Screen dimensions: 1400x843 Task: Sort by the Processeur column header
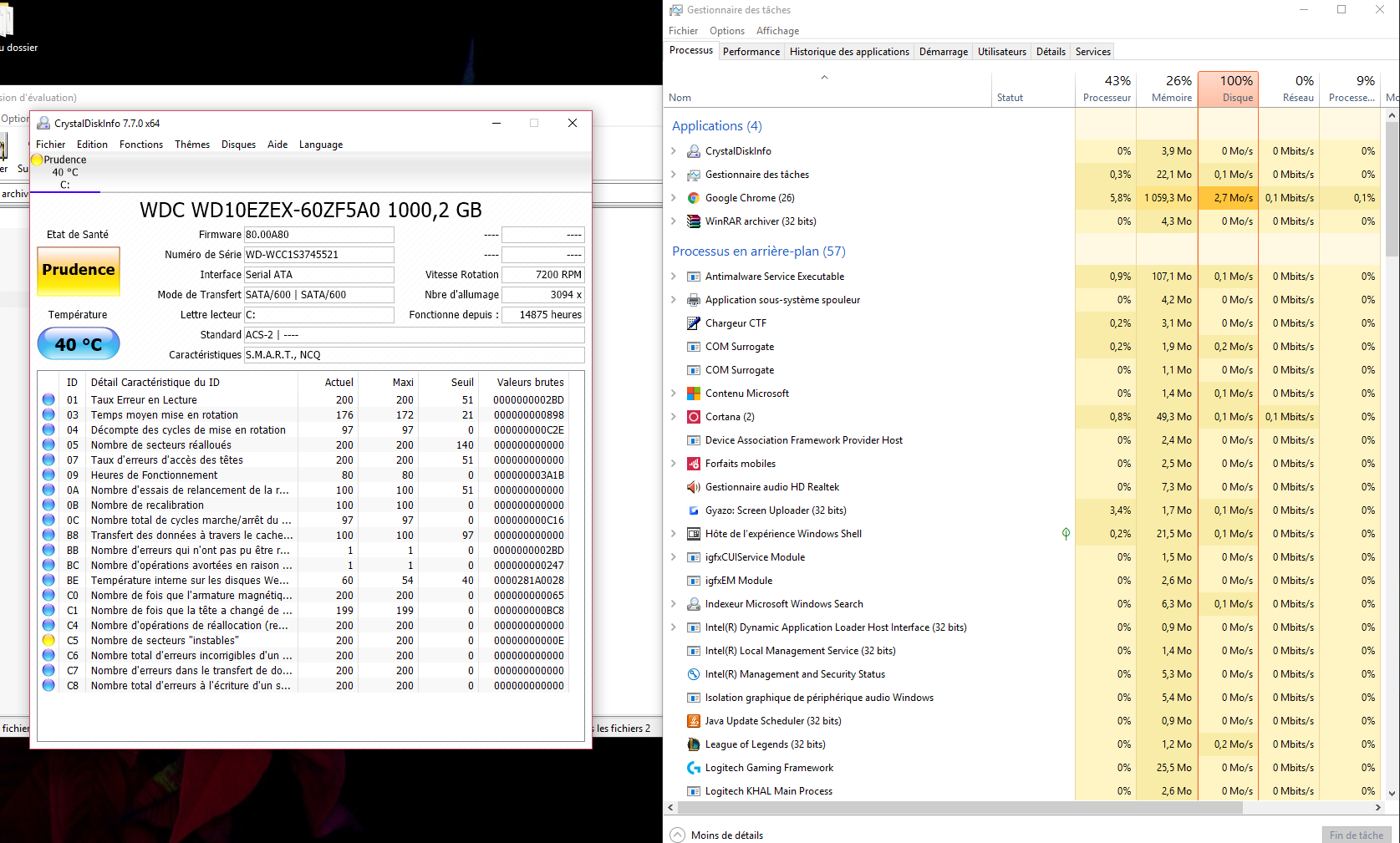[x=1107, y=89]
